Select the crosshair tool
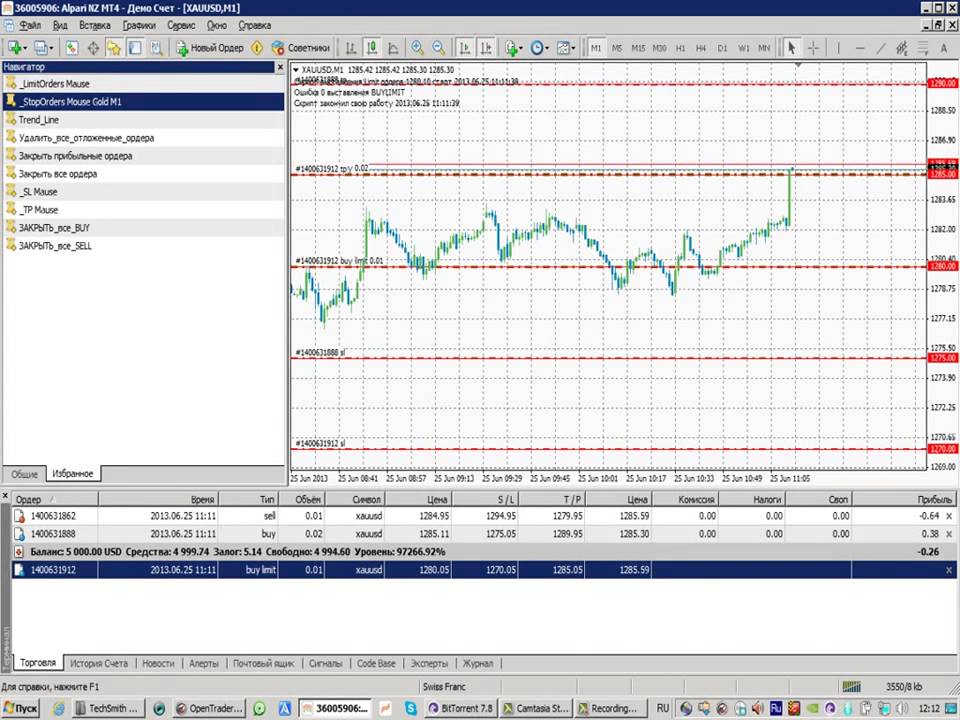The height and width of the screenshot is (720, 960). 813,48
